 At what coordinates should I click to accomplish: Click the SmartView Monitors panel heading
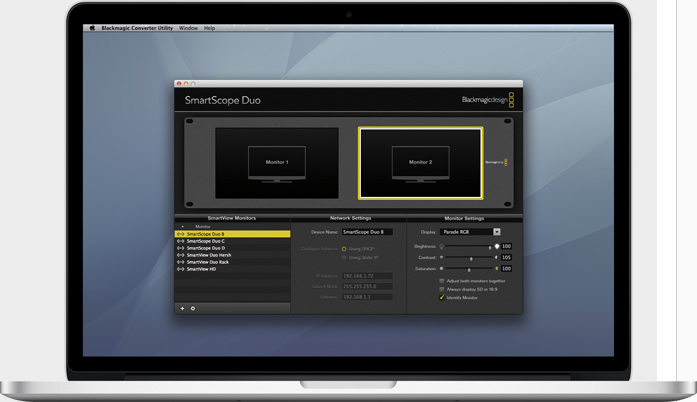coord(232,218)
